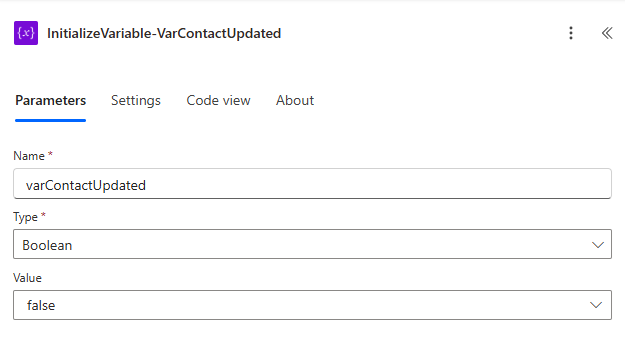Click the Value field label

[27, 278]
